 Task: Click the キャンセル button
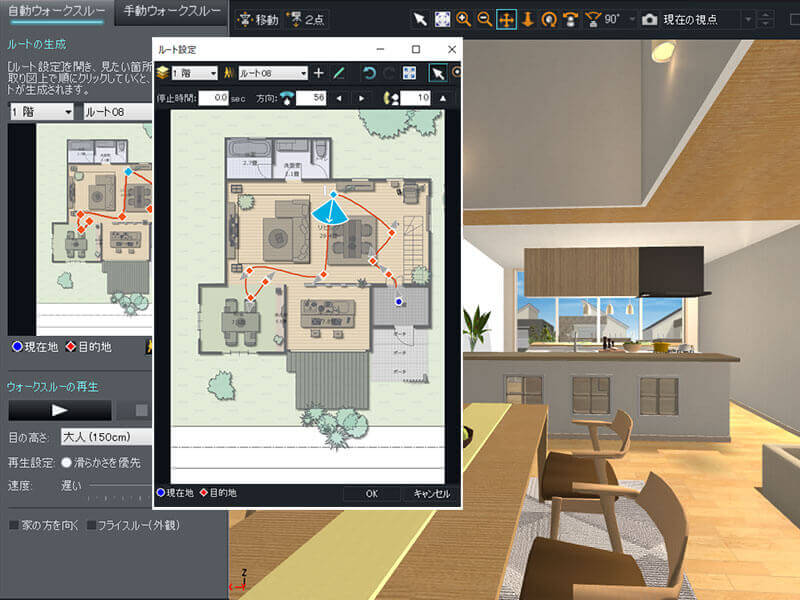coord(430,493)
